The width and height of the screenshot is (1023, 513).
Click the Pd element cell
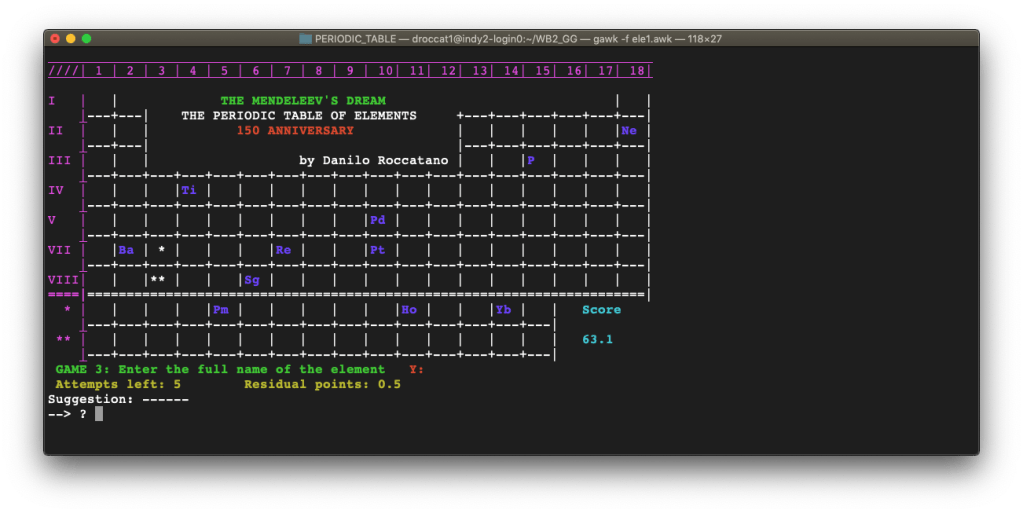tap(377, 220)
